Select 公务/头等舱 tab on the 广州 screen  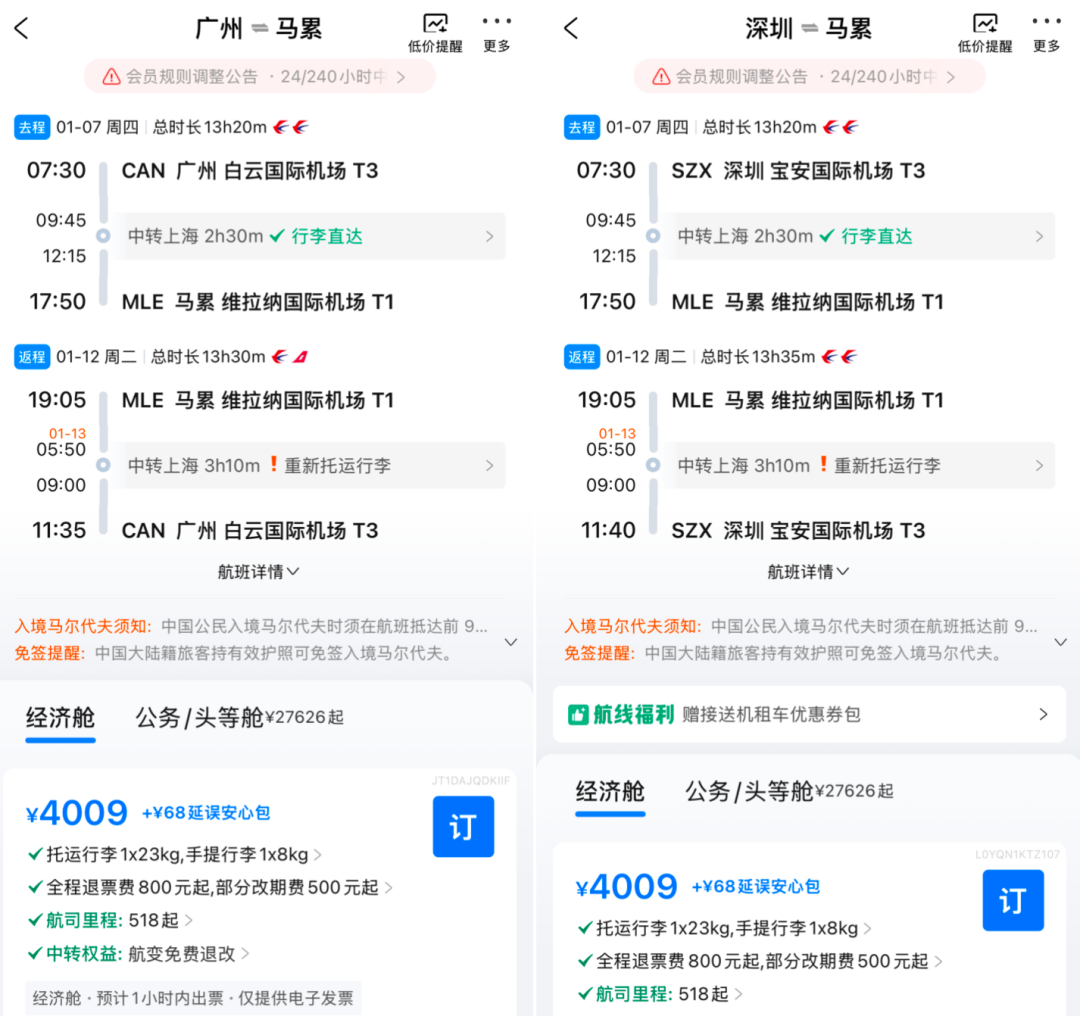pyautogui.click(x=239, y=718)
